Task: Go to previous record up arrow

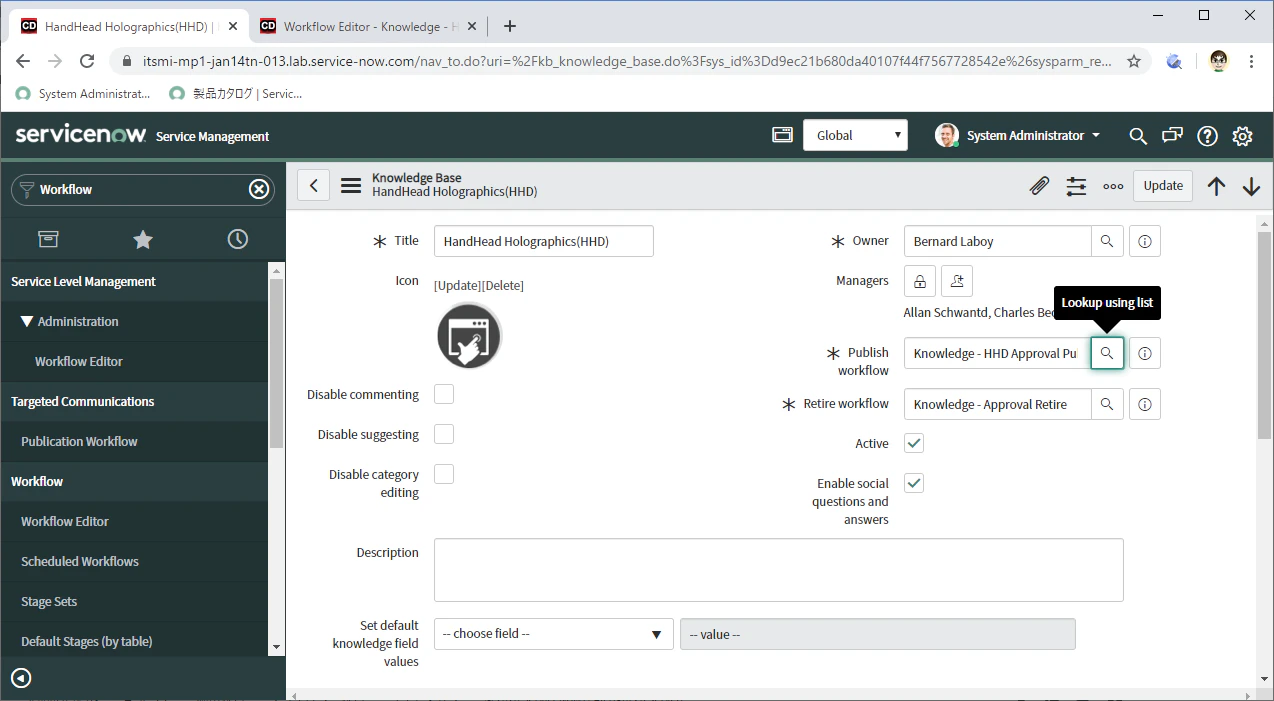Action: pyautogui.click(x=1216, y=186)
